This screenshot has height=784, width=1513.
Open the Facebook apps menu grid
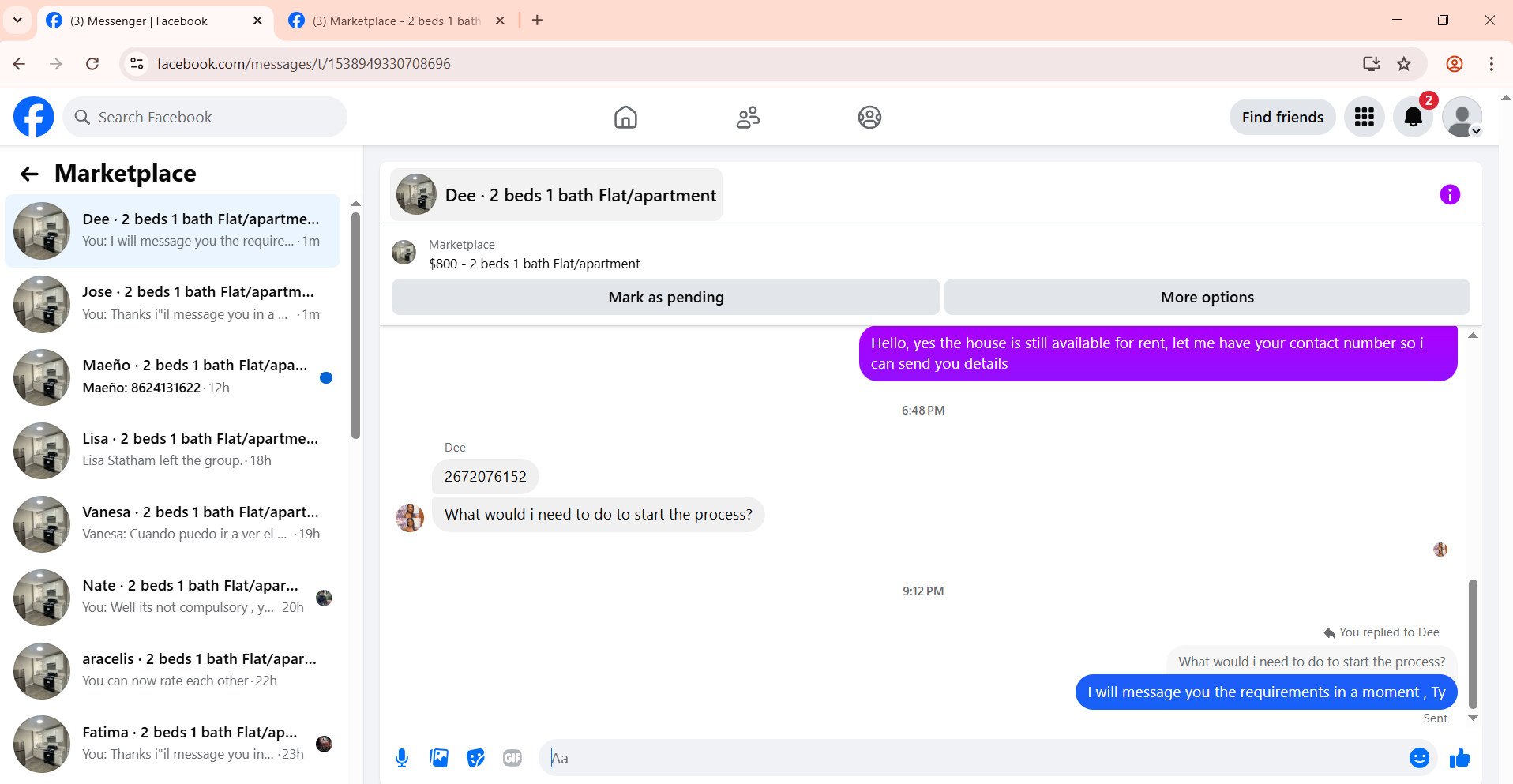(1365, 117)
